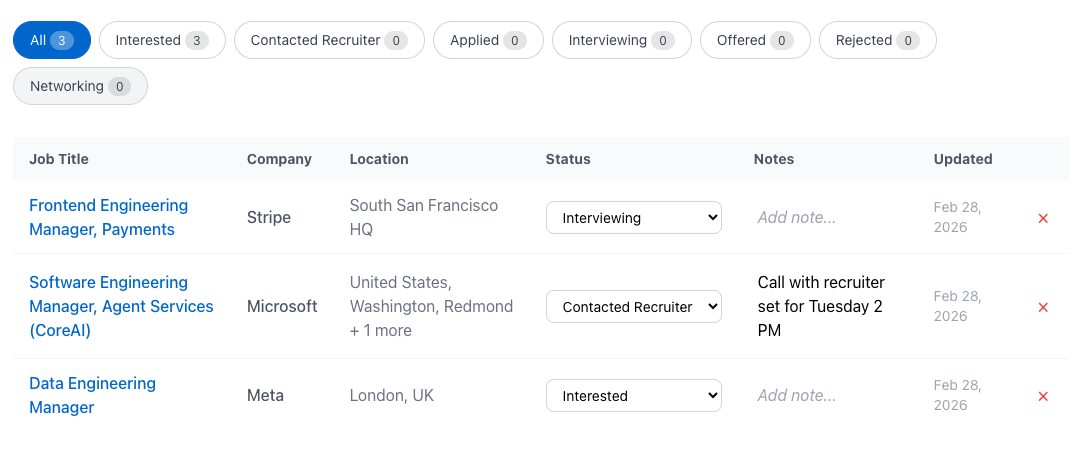
Task: Click the Meta company cell
Action: [265, 396]
